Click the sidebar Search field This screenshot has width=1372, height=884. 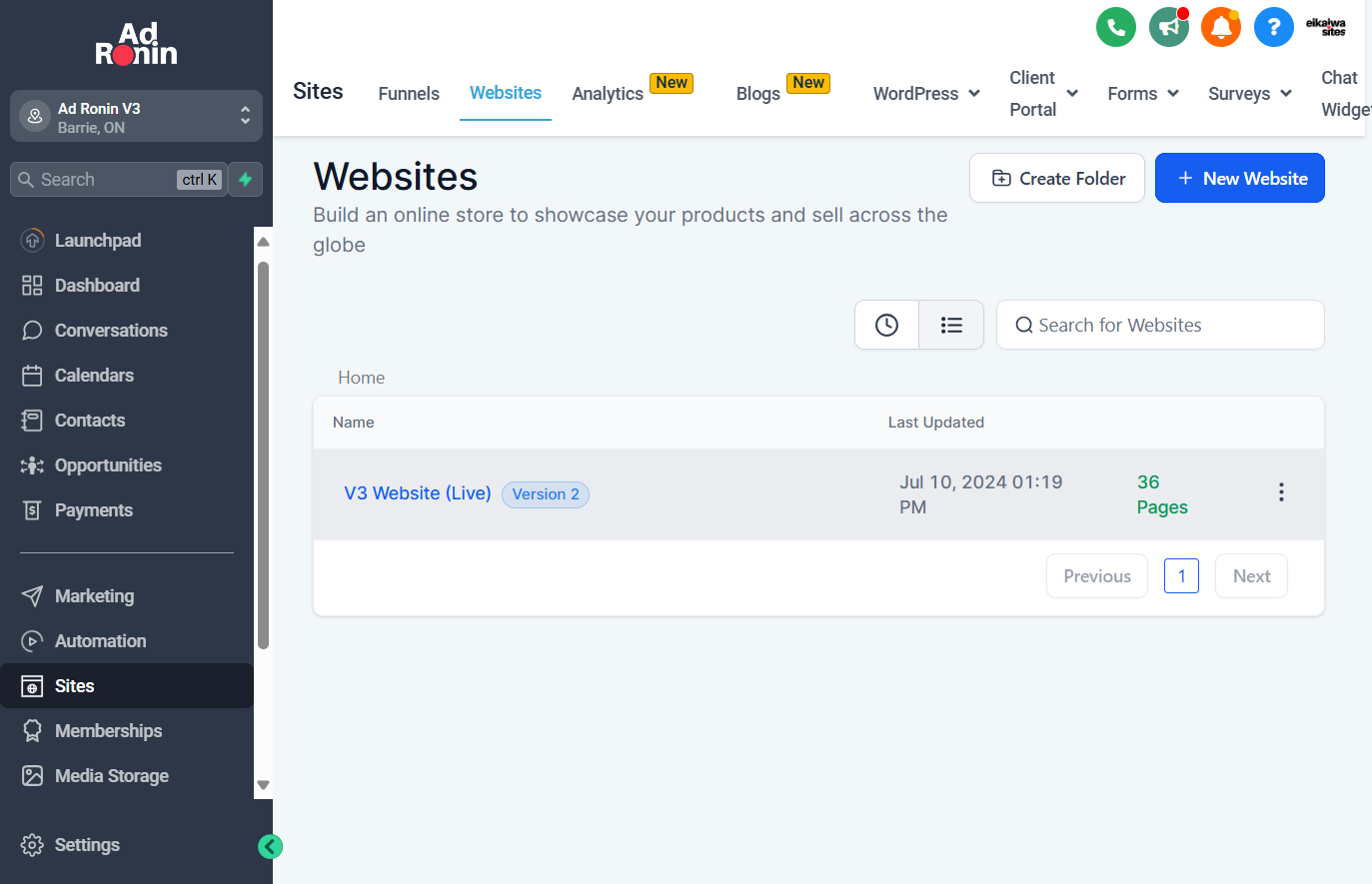point(119,180)
